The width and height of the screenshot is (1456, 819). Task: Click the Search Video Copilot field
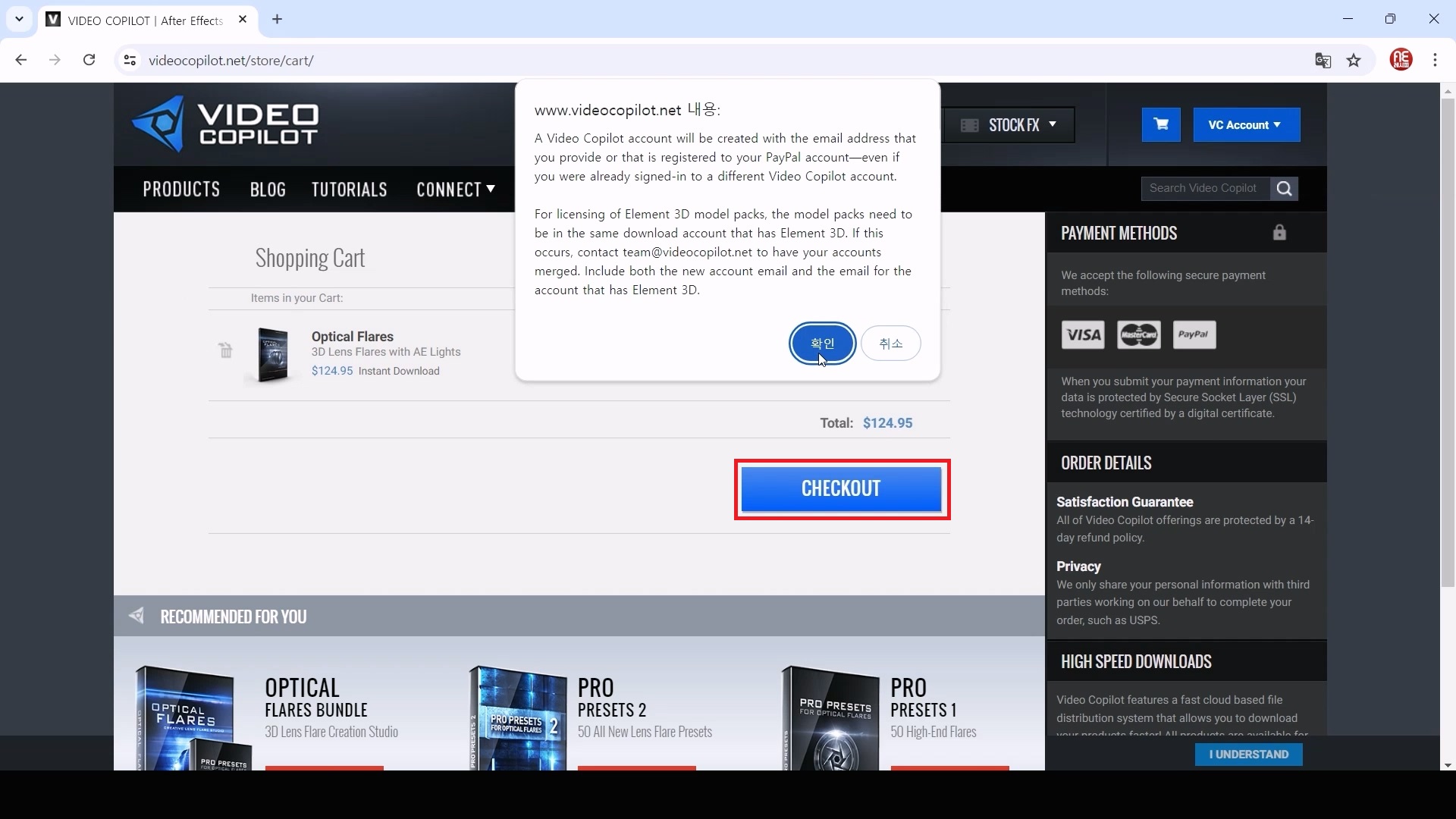point(1203,189)
